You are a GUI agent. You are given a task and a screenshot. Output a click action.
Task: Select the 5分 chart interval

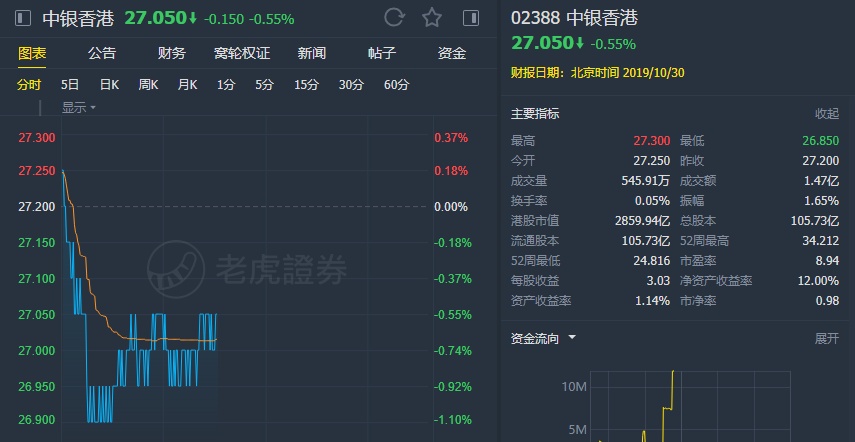coord(264,85)
